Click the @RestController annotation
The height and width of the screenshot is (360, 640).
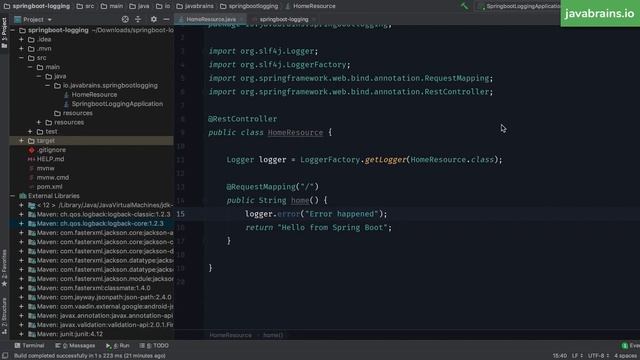coord(242,119)
